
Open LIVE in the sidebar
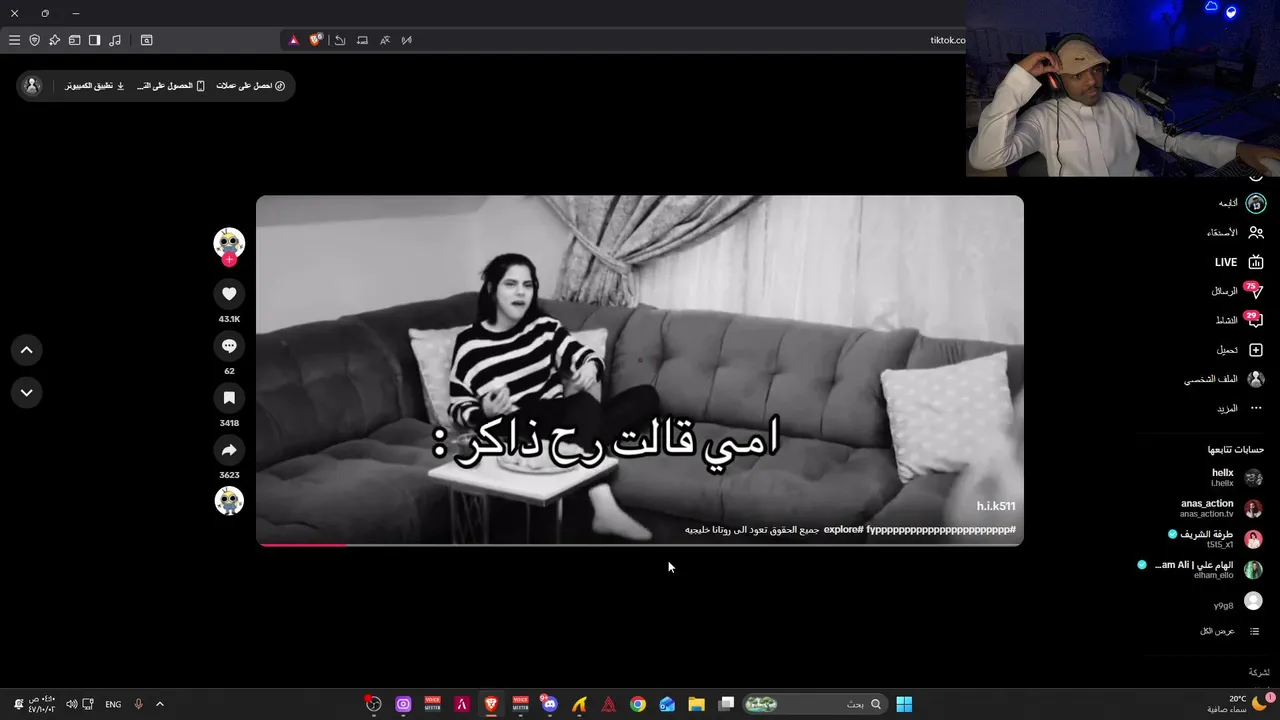(1239, 262)
